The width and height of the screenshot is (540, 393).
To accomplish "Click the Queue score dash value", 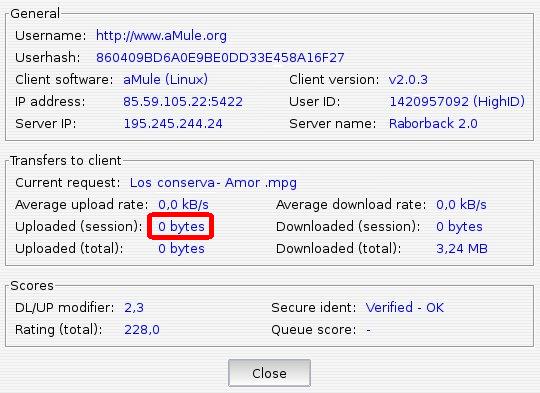I will 368,330.
